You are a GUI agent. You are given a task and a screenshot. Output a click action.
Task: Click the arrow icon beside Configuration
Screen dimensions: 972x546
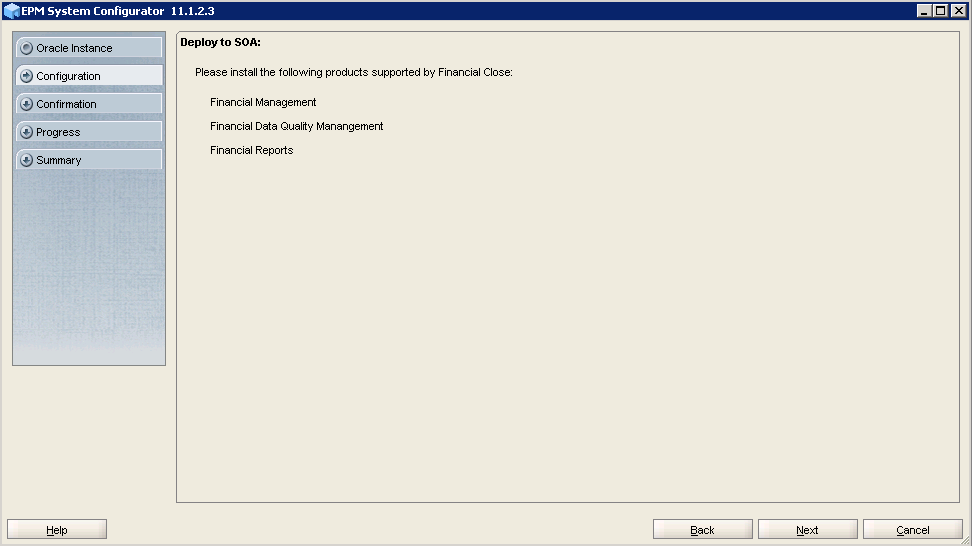pyautogui.click(x=26, y=76)
